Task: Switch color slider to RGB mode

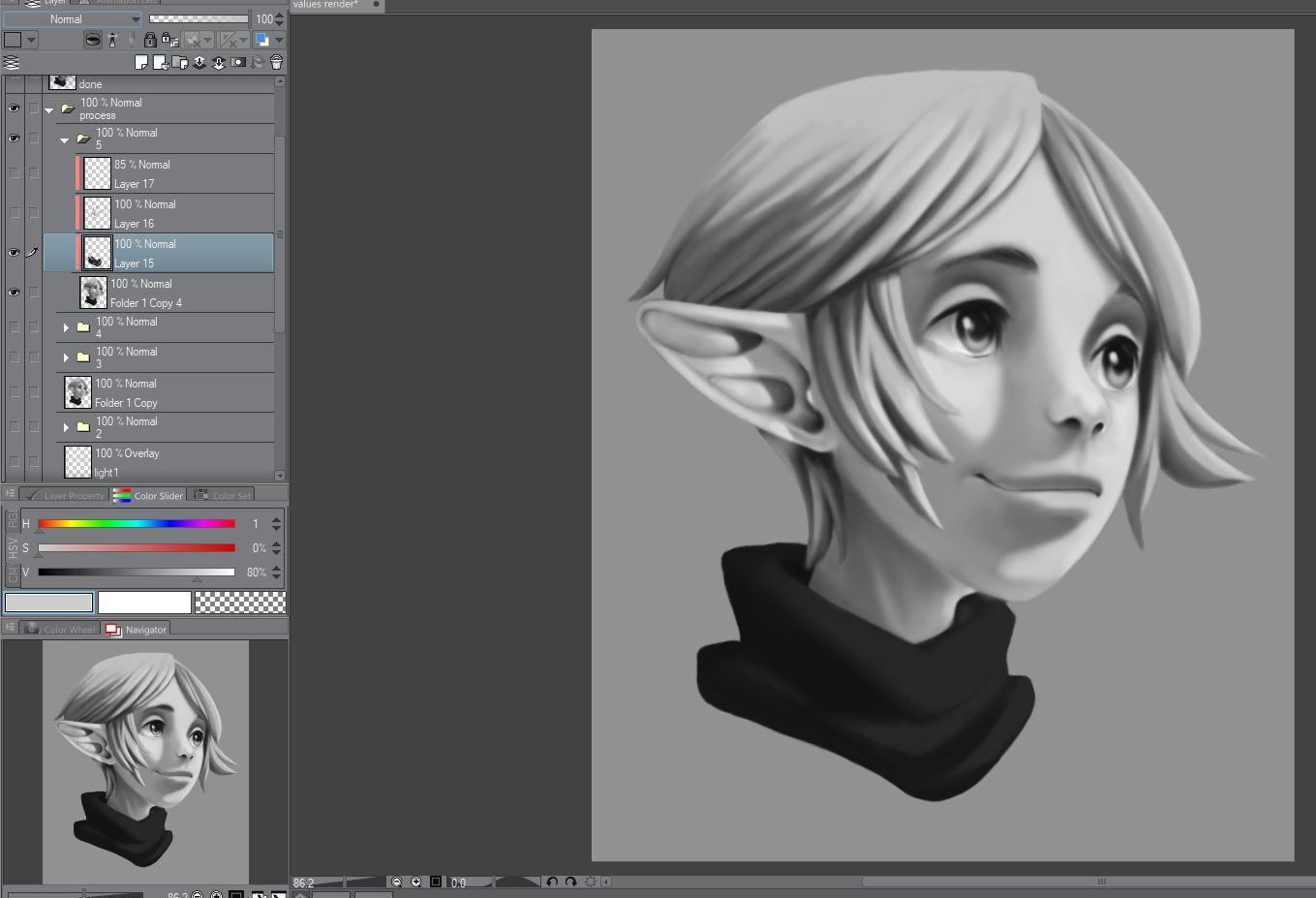Action: click(13, 520)
